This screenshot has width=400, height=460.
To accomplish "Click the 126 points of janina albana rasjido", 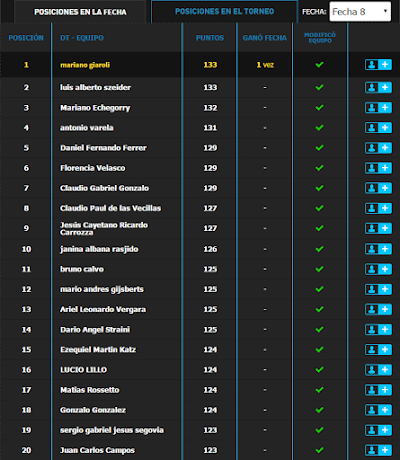I will pyautogui.click(x=210, y=249).
